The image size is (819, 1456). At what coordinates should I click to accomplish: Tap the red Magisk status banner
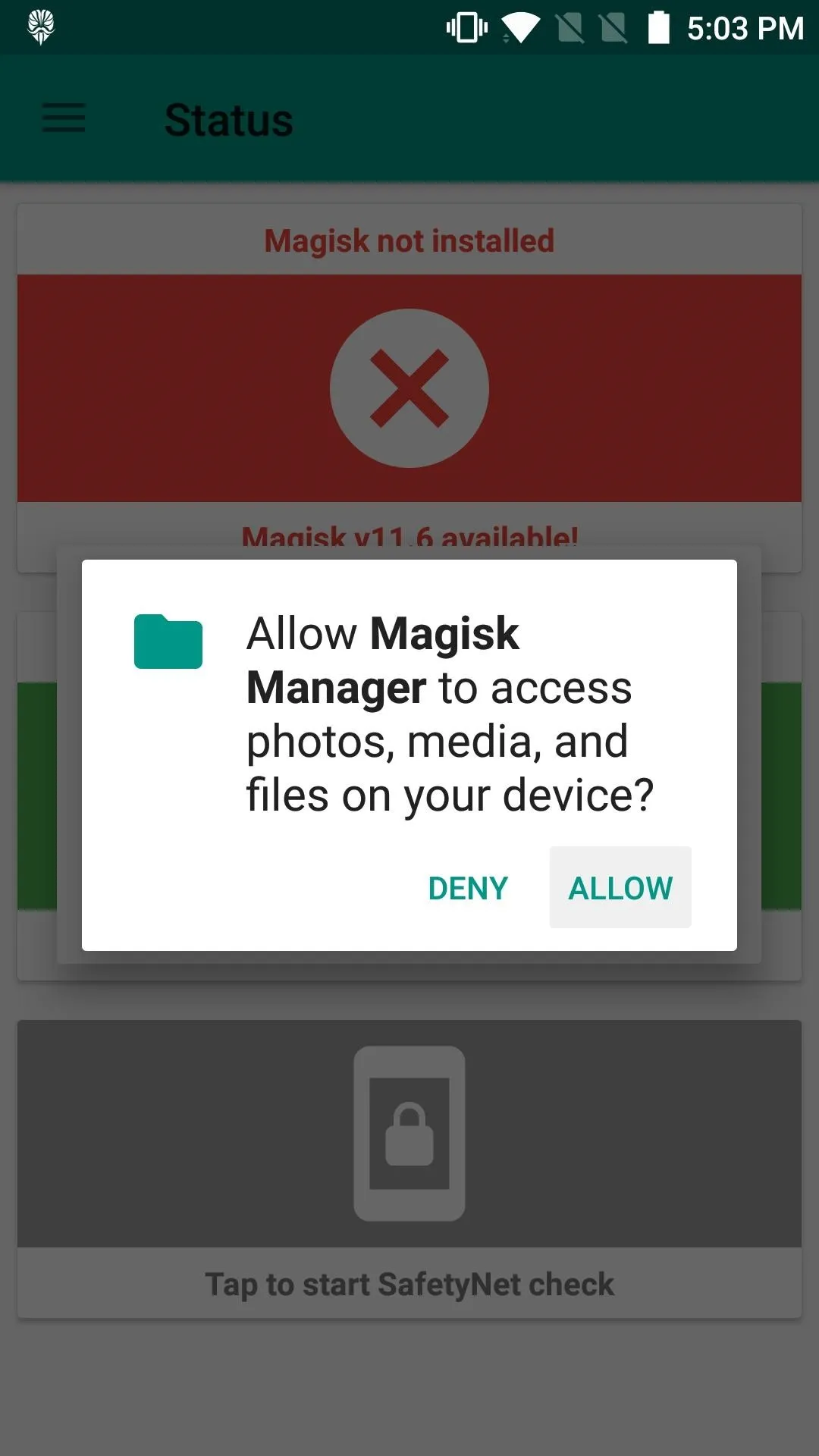tap(409, 388)
